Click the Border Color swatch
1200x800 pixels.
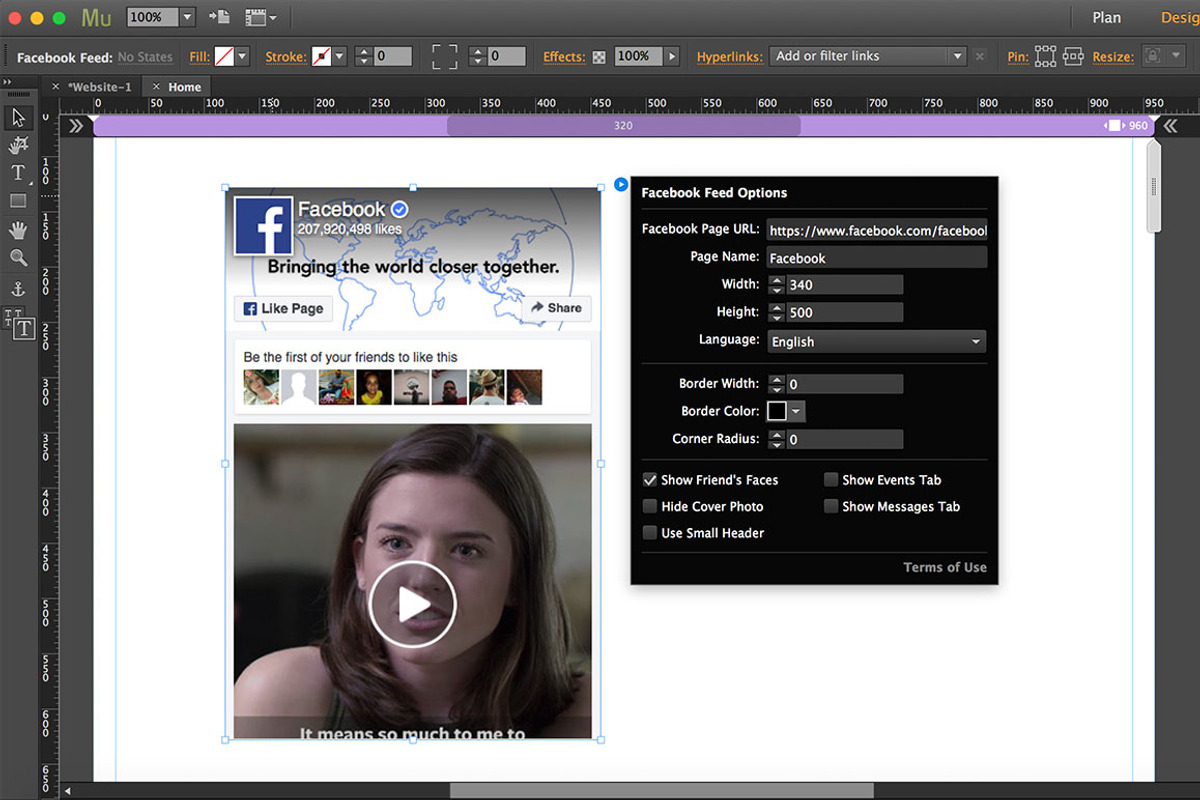pos(777,411)
